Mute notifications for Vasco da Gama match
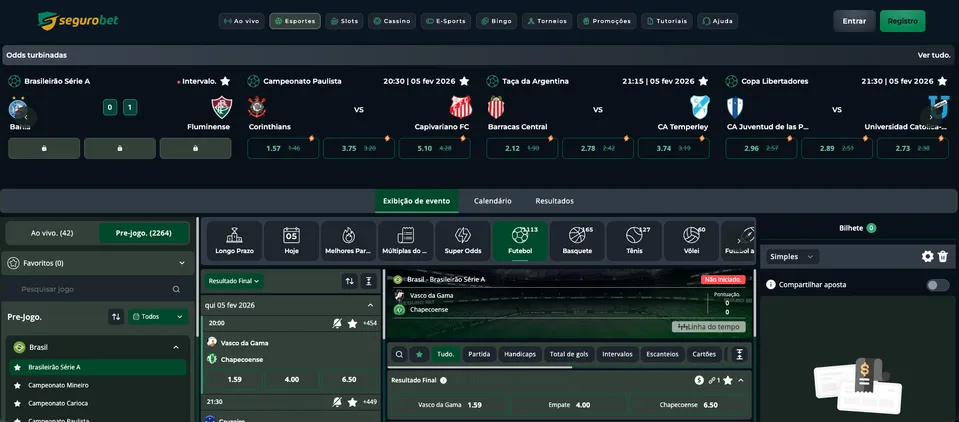959x422 pixels. (337, 324)
